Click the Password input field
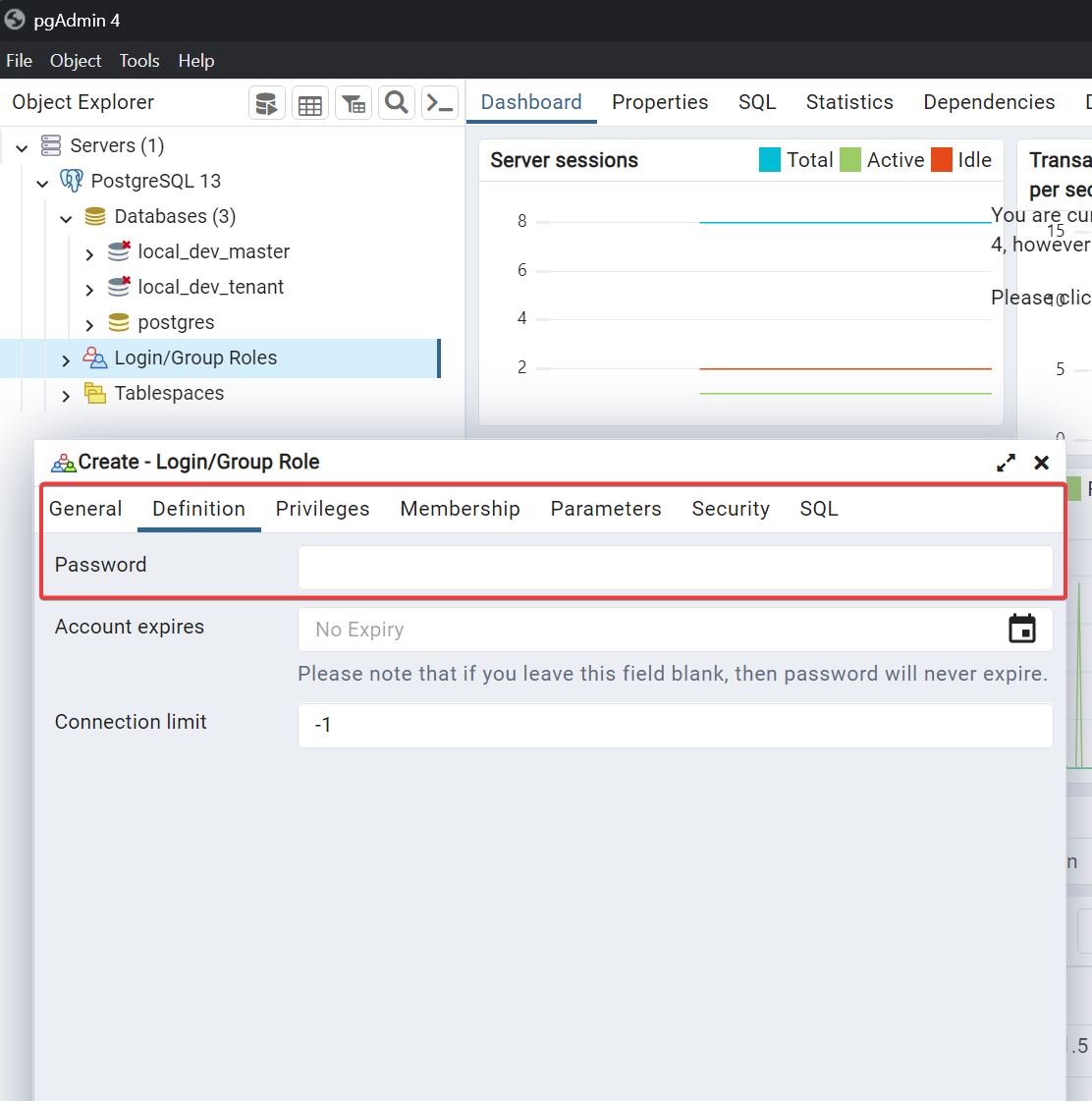The image size is (1092, 1101). click(x=675, y=568)
